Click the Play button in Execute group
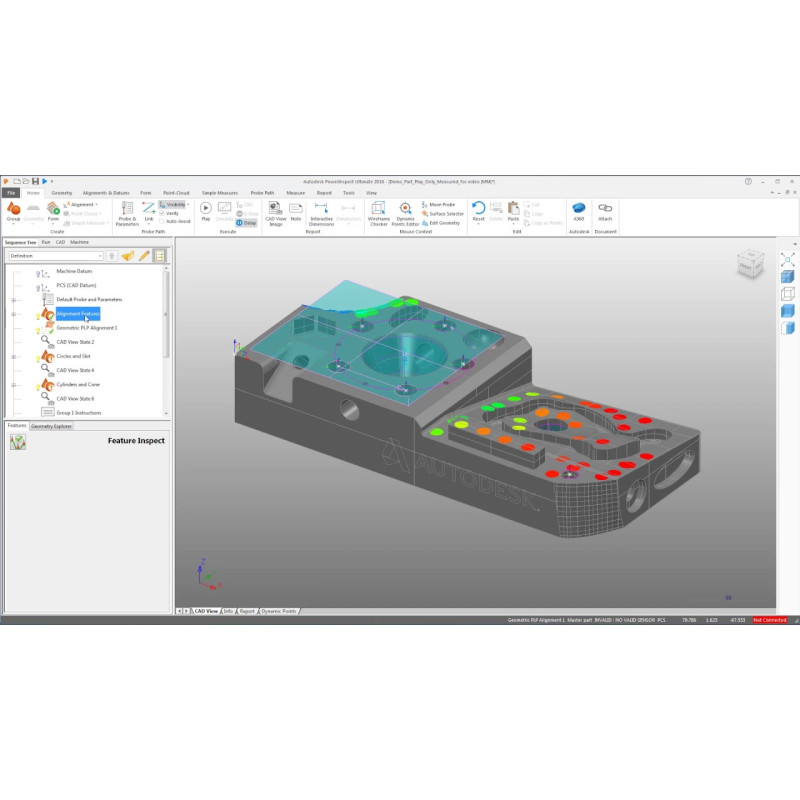The image size is (800, 800). (x=206, y=212)
